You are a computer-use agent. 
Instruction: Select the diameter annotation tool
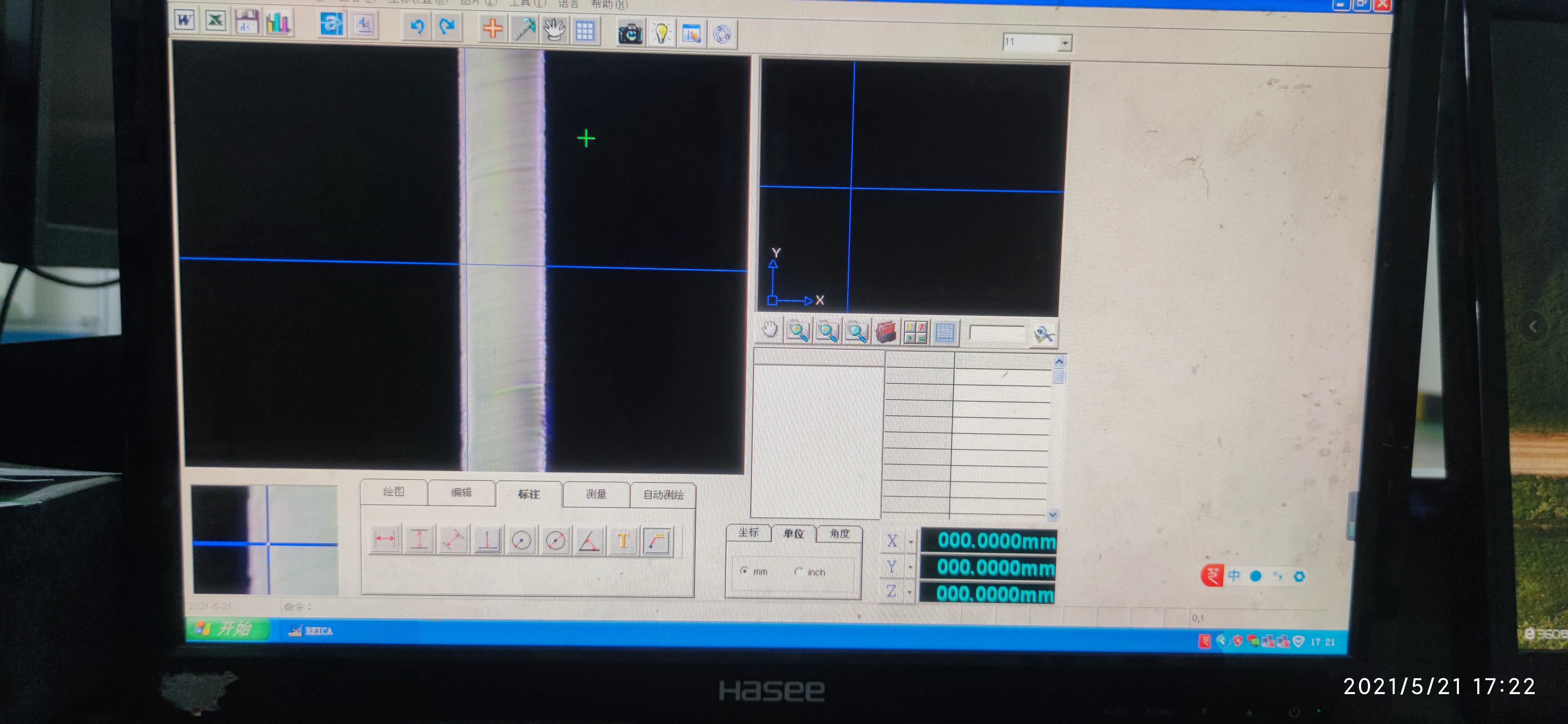click(555, 540)
